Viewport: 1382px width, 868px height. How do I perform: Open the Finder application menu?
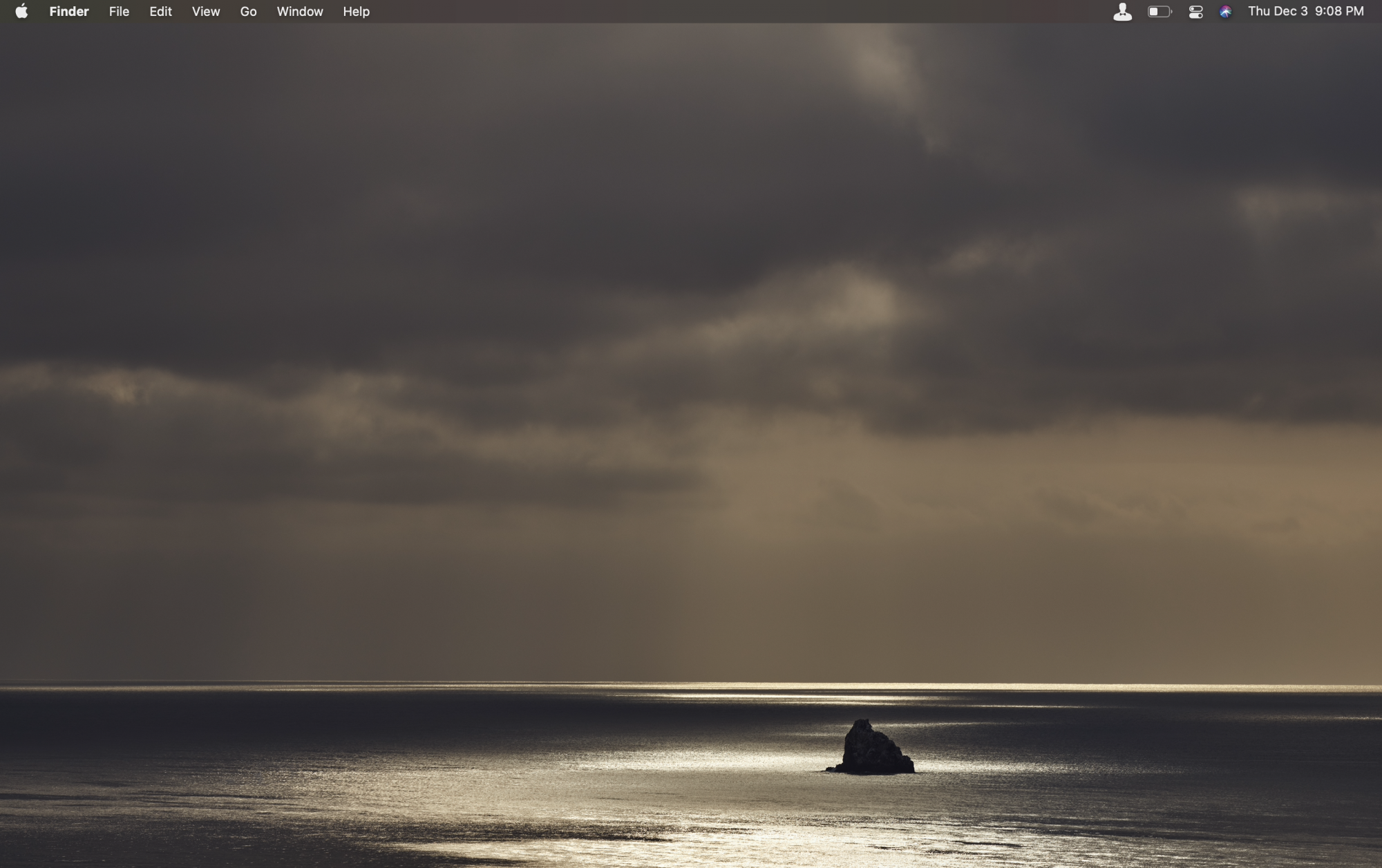[69, 12]
